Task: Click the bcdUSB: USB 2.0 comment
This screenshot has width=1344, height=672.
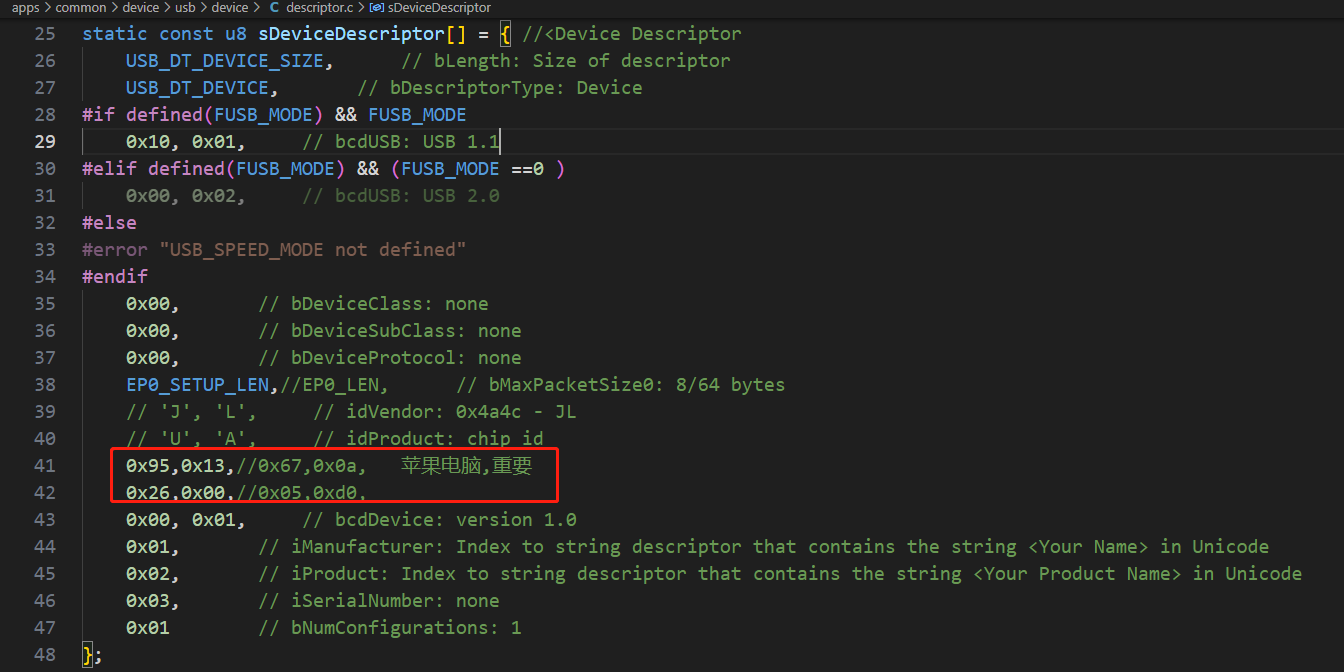Action: point(401,196)
